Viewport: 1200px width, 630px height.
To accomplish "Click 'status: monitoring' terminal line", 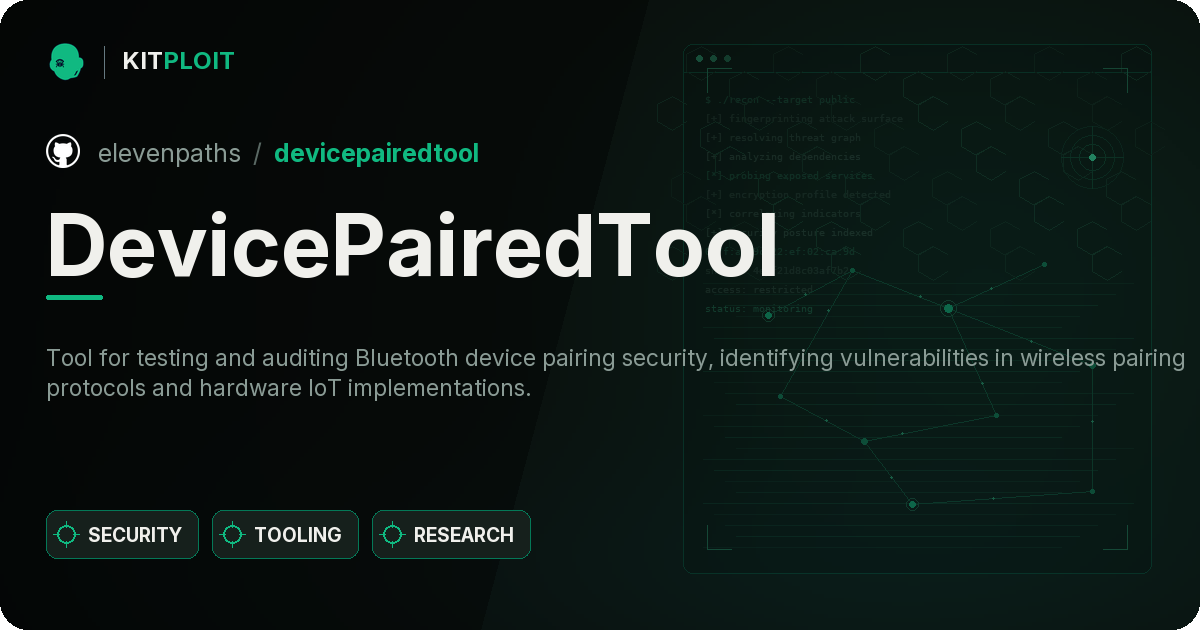I will (759, 309).
